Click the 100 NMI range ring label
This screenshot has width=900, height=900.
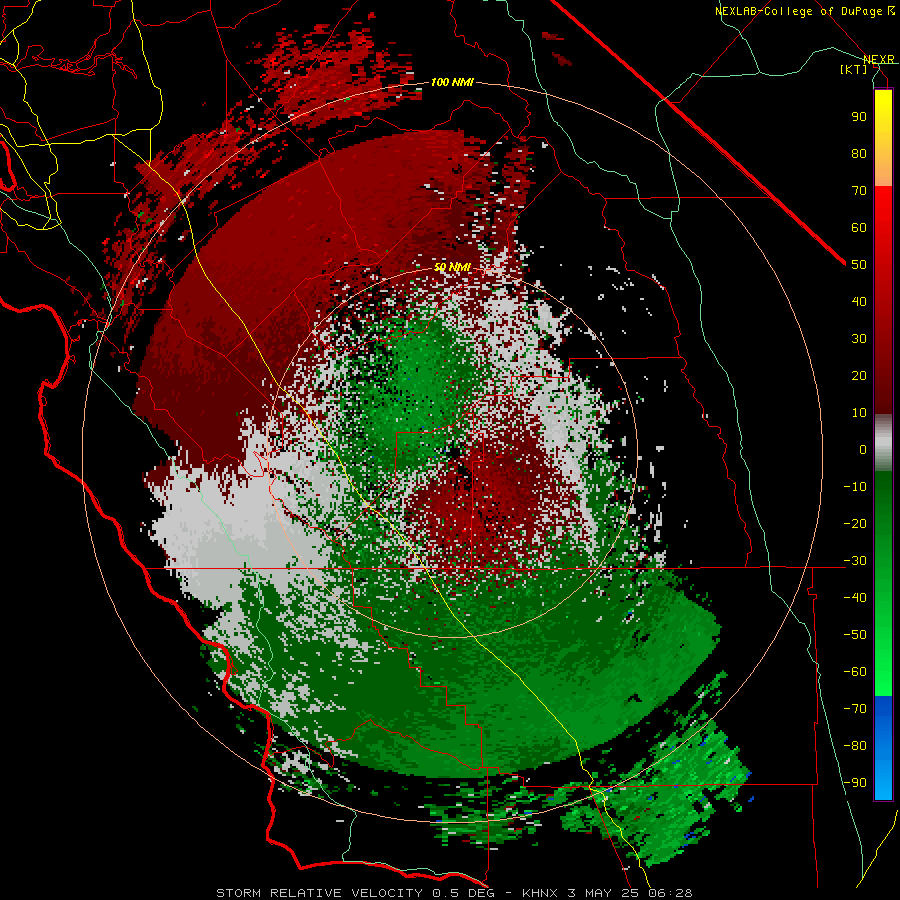point(452,82)
